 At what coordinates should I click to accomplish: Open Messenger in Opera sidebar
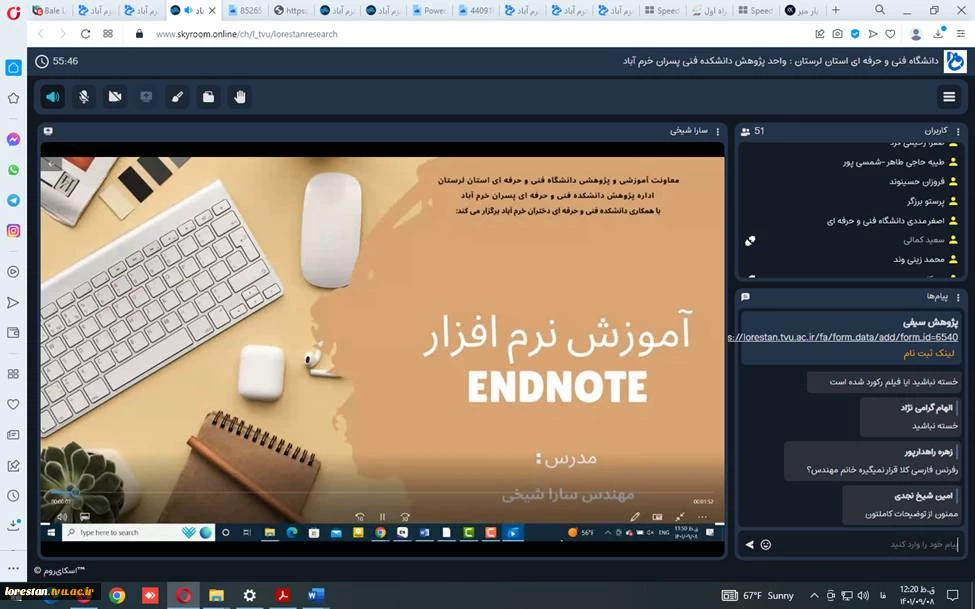coord(13,139)
